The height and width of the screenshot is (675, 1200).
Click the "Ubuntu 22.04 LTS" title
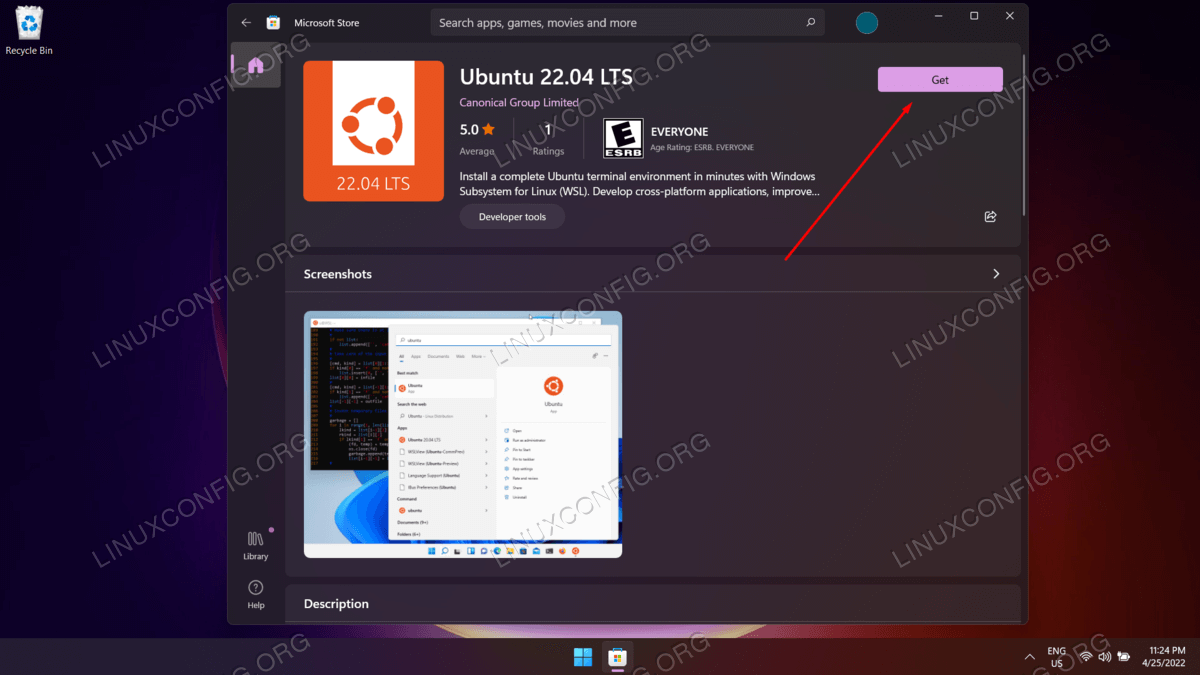pyautogui.click(x=546, y=77)
